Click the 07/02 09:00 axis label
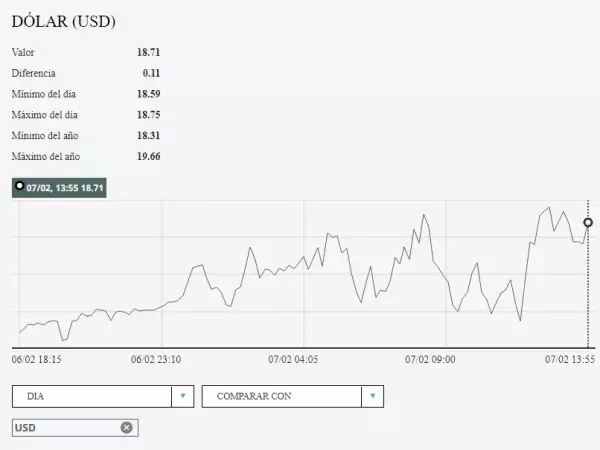This screenshot has height=450, width=600. pyautogui.click(x=430, y=358)
